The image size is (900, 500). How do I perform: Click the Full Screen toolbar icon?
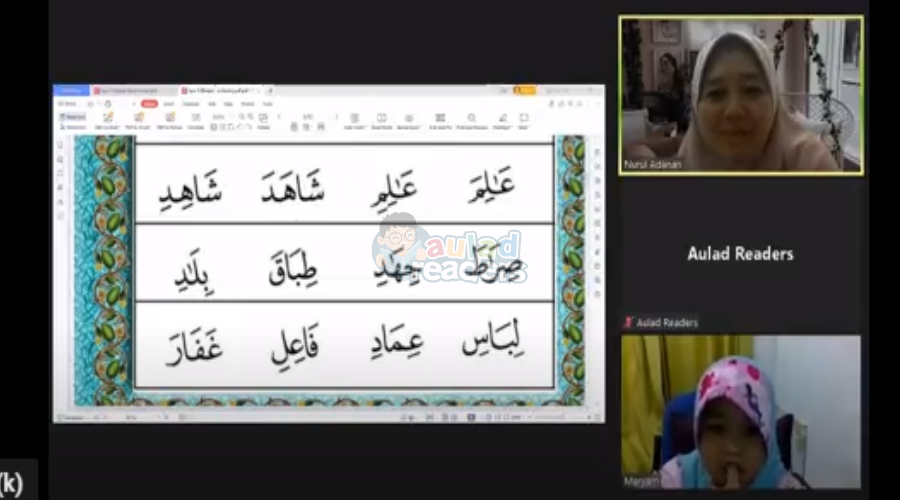(x=440, y=120)
